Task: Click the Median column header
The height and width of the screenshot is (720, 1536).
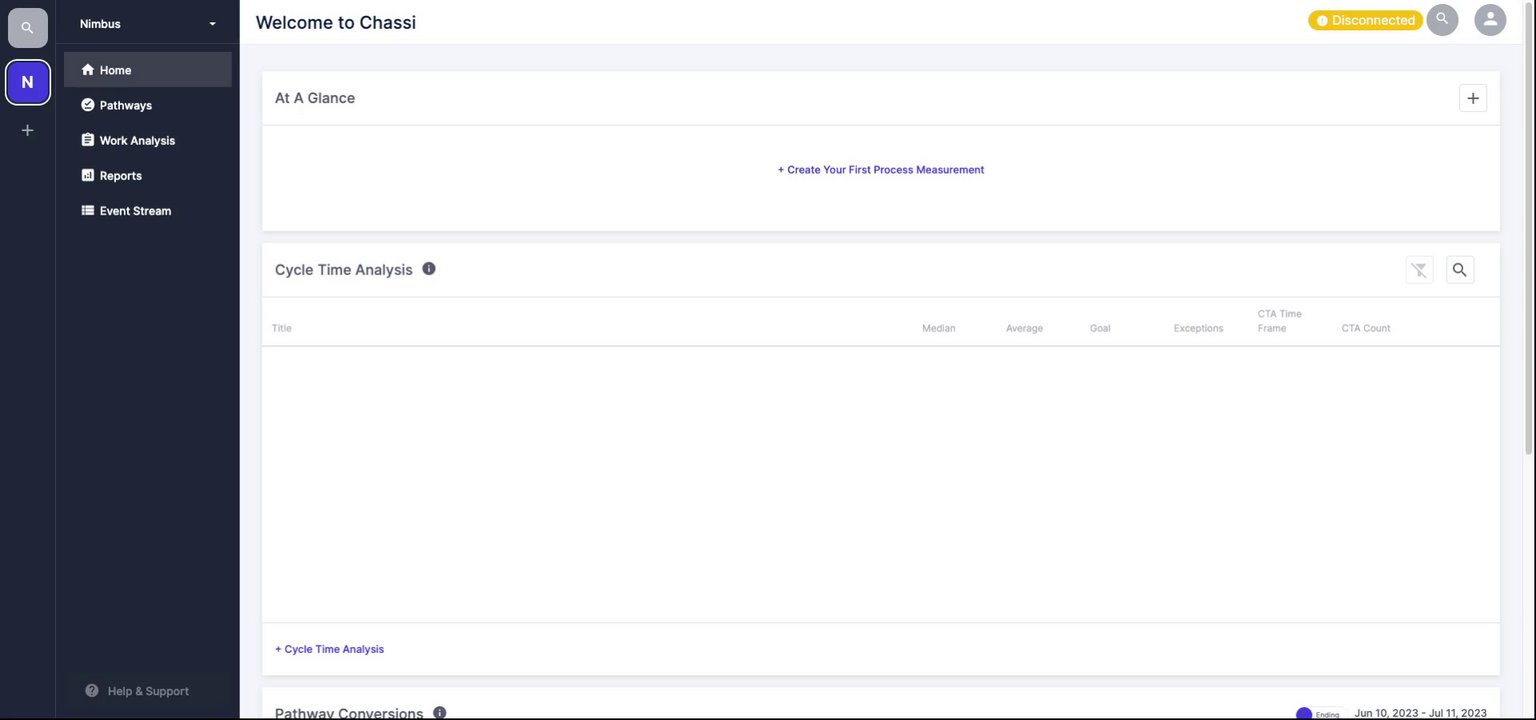Action: [x=938, y=328]
